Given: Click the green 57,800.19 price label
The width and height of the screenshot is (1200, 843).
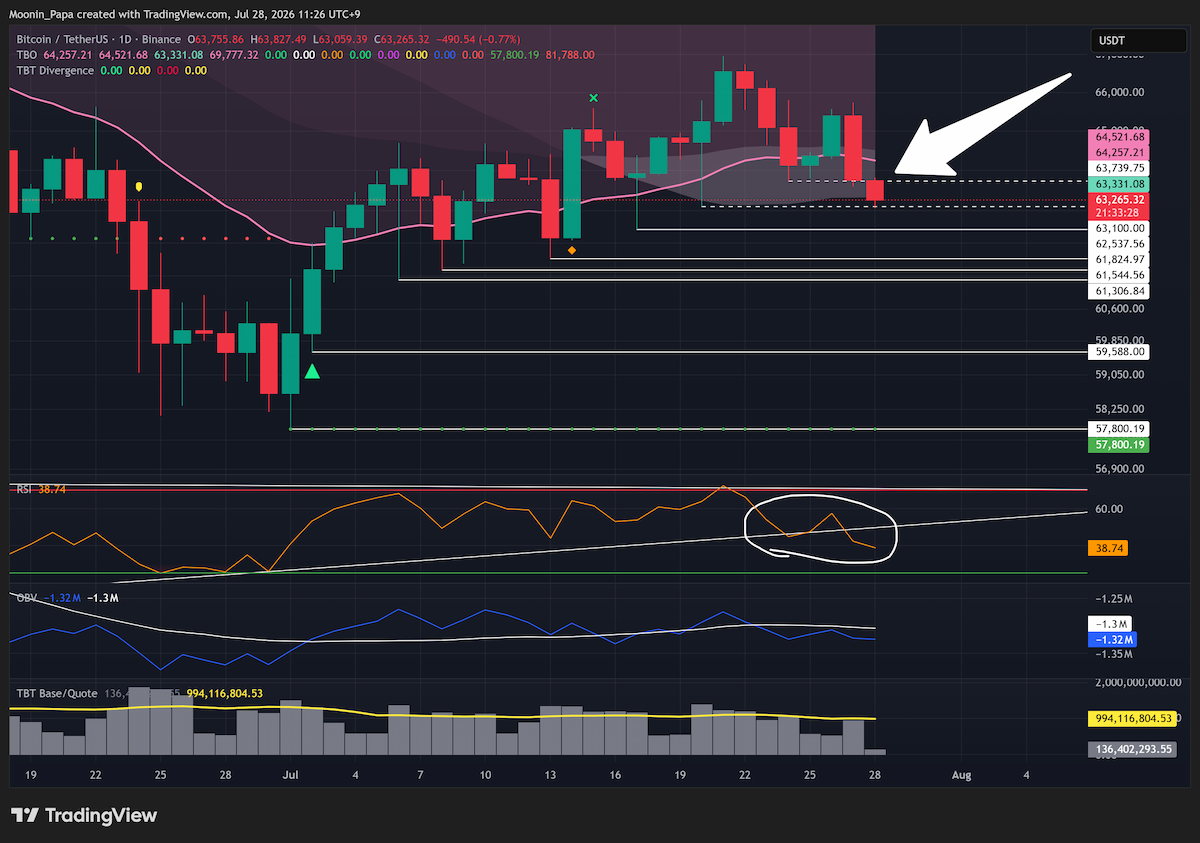Looking at the screenshot, I should 1120,444.
